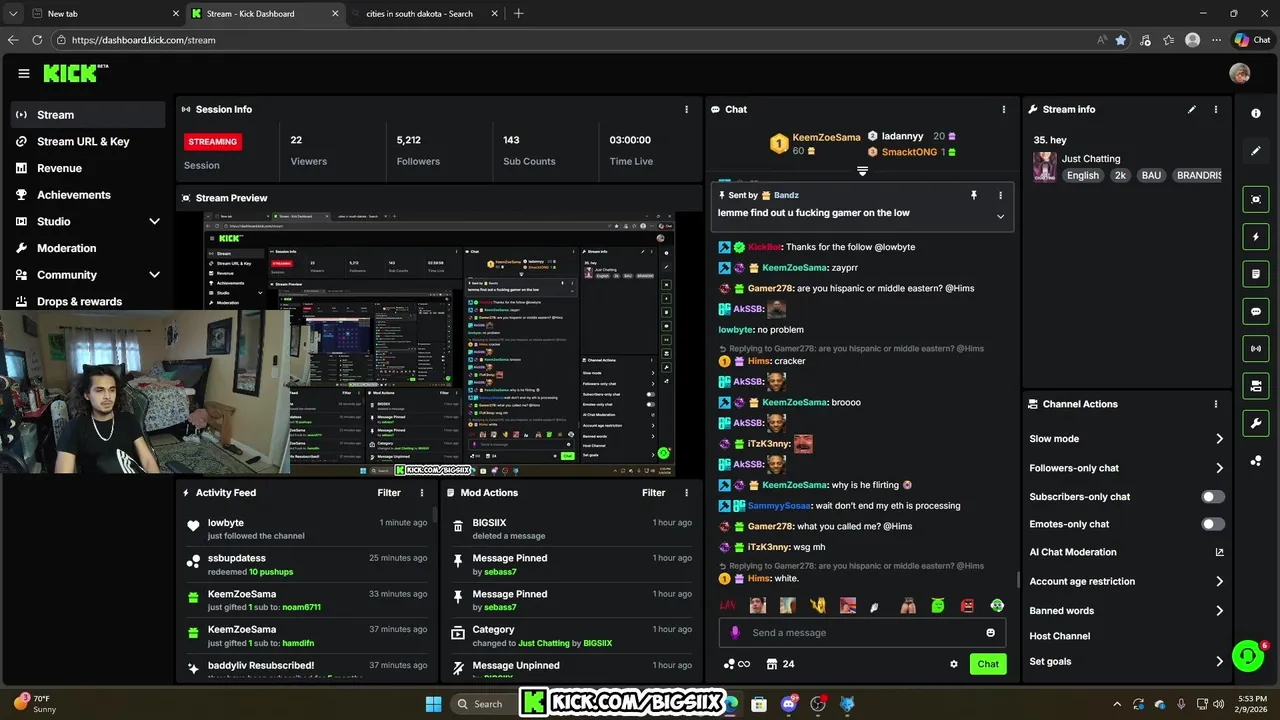This screenshot has width=1280, height=720.
Task: Open Account age restriction settings
Action: pyautogui.click(x=1126, y=581)
